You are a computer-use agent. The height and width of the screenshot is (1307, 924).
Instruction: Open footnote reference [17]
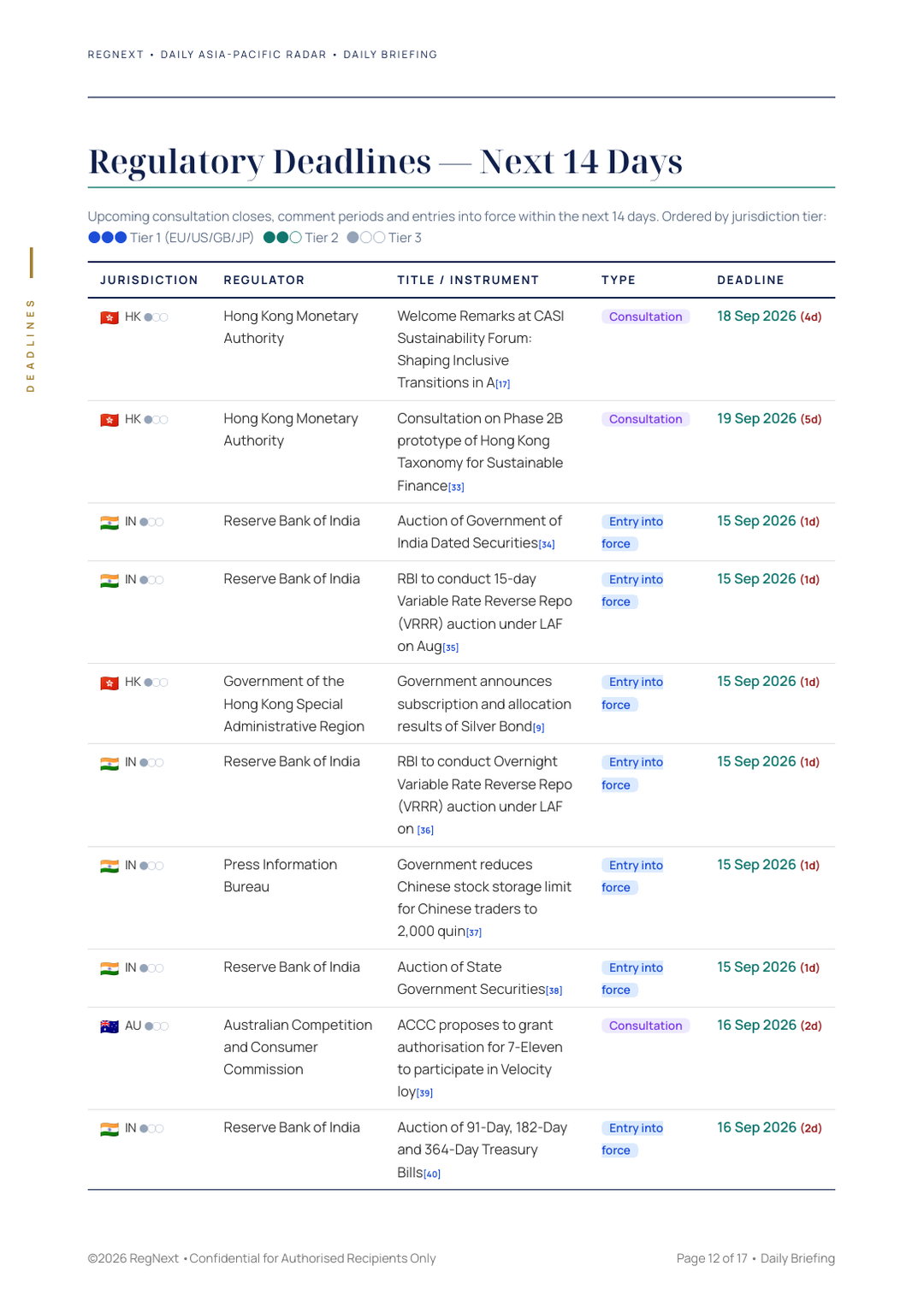click(x=503, y=384)
